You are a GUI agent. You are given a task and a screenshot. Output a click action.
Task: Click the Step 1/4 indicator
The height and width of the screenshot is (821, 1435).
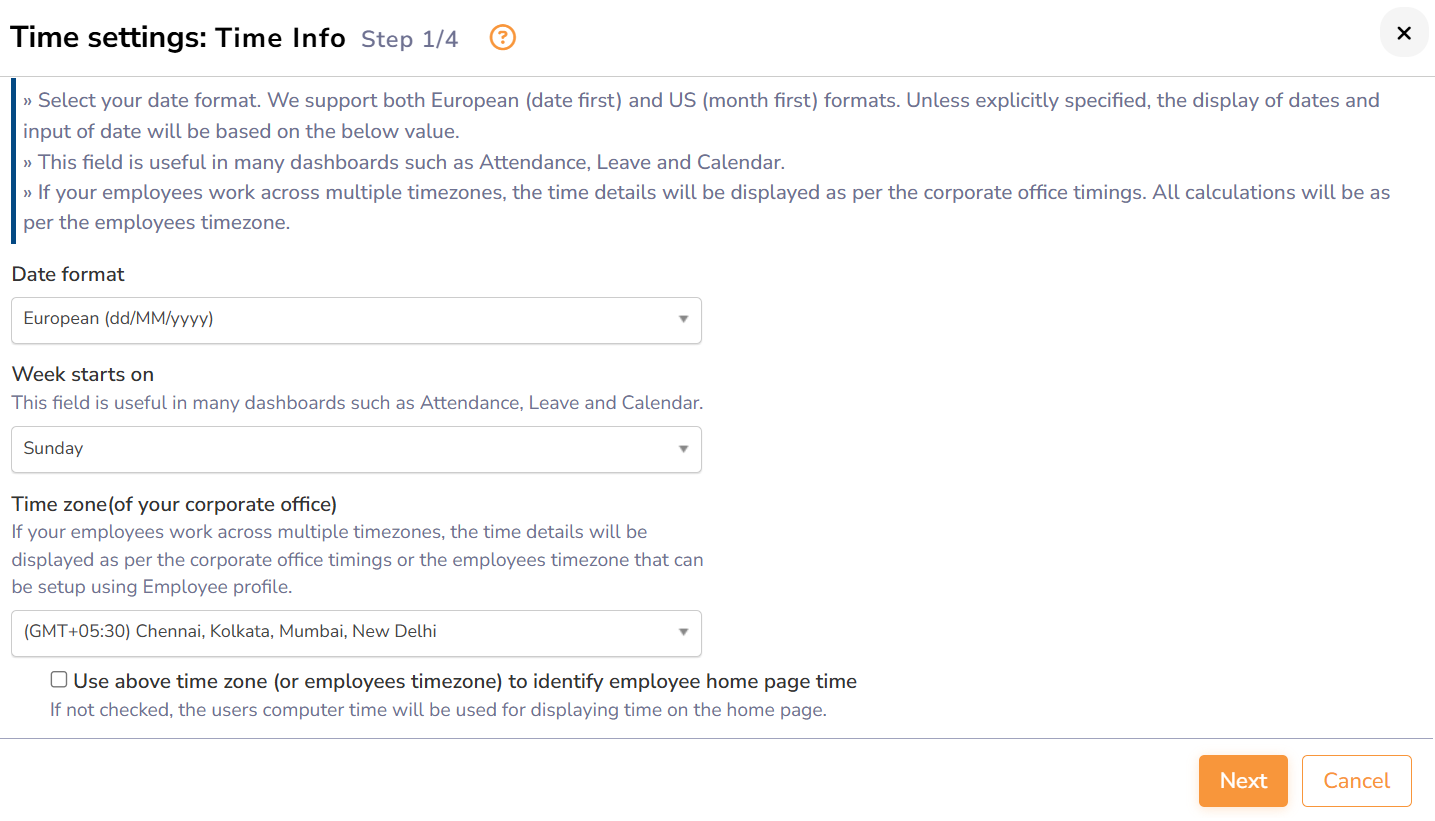tap(410, 39)
